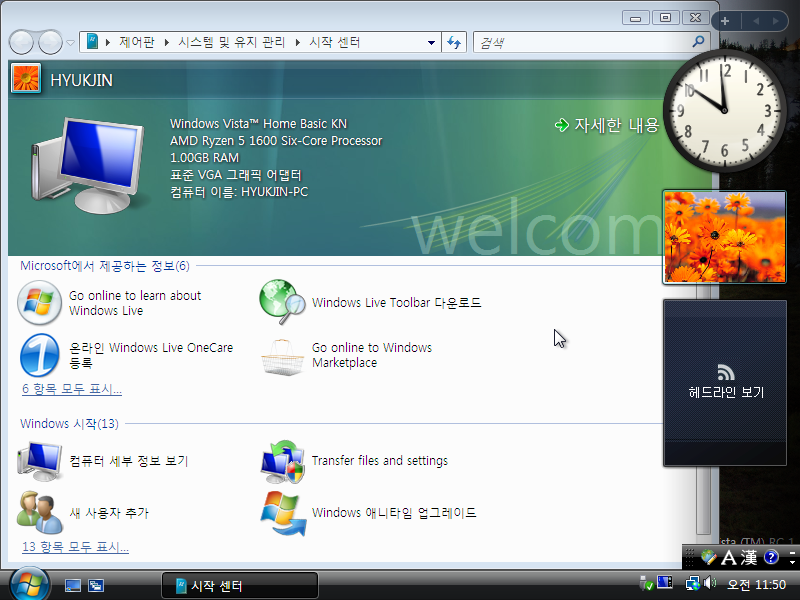
Task: Click the Transfer files and settings label
Action: click(x=380, y=461)
